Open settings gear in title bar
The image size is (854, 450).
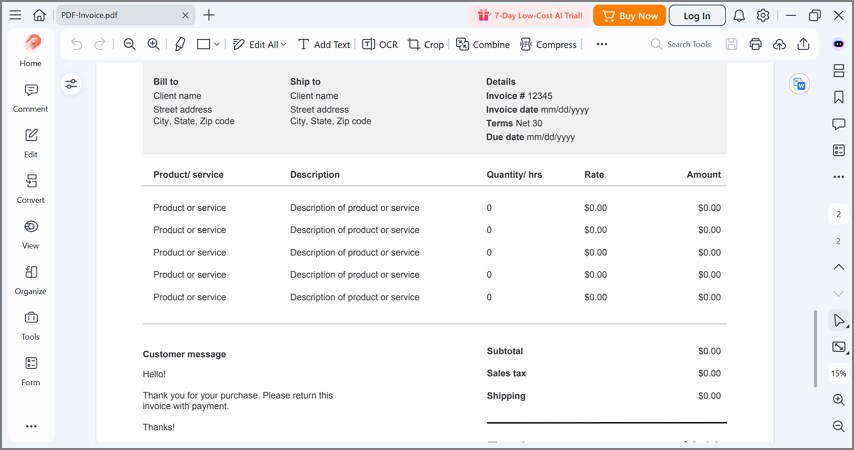coord(763,15)
